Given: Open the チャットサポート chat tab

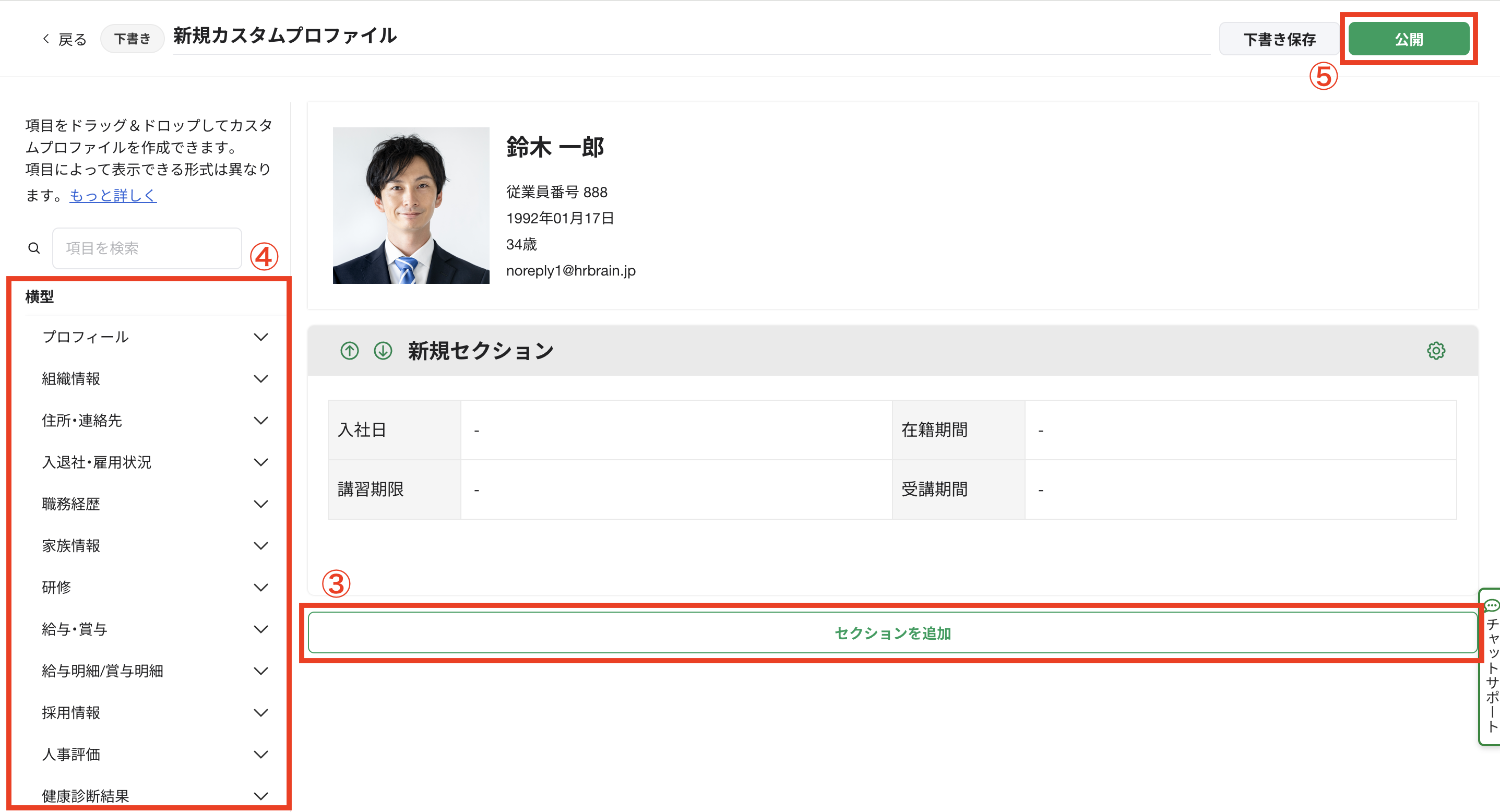Looking at the screenshot, I should tap(1490, 666).
